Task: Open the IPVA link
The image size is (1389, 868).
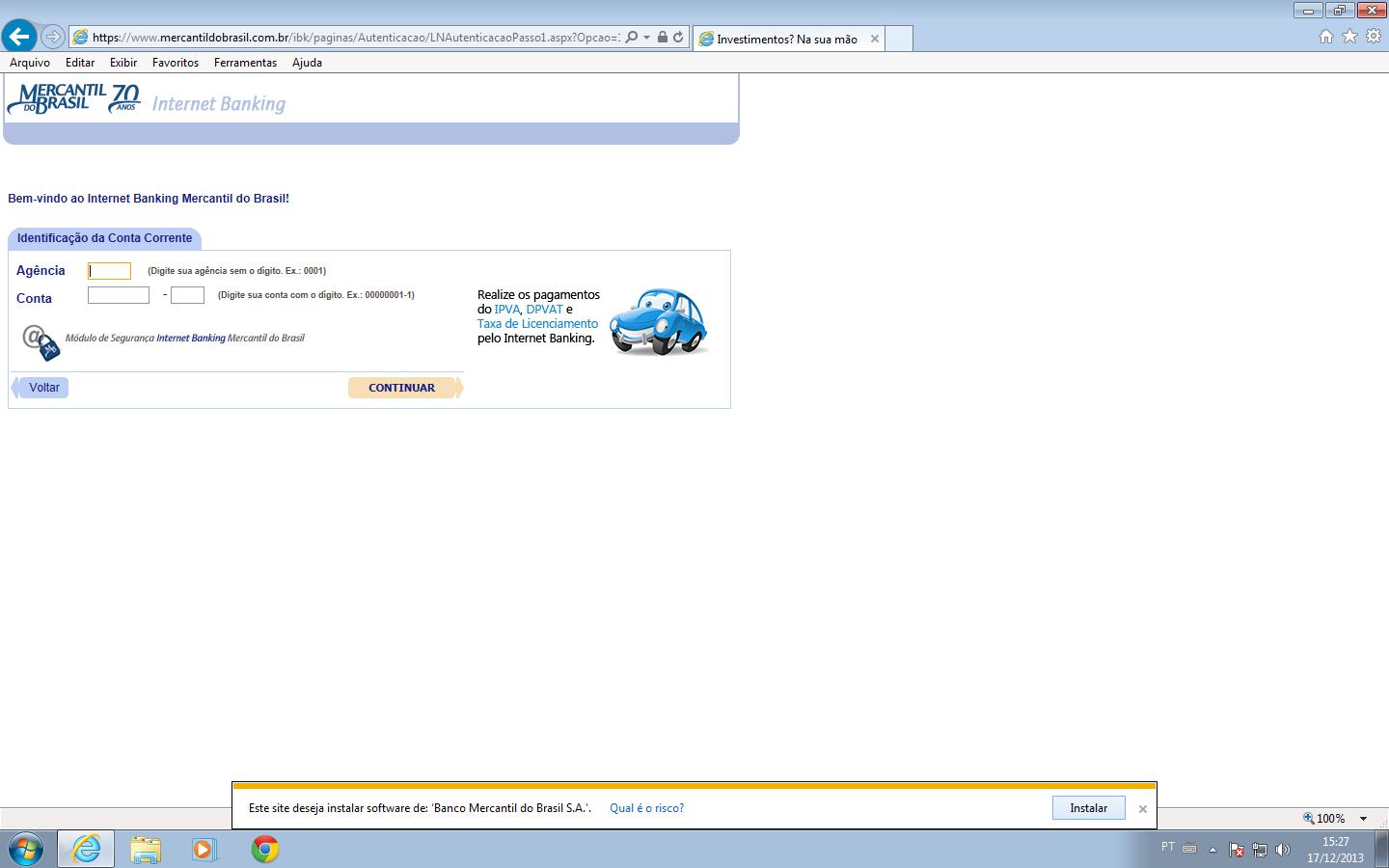Action: 506,310
